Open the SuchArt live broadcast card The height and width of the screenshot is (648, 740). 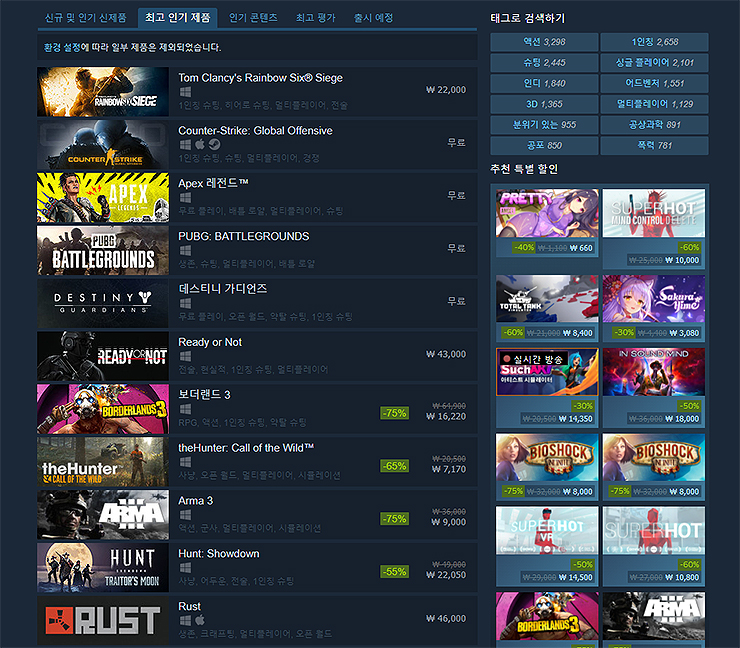547,387
